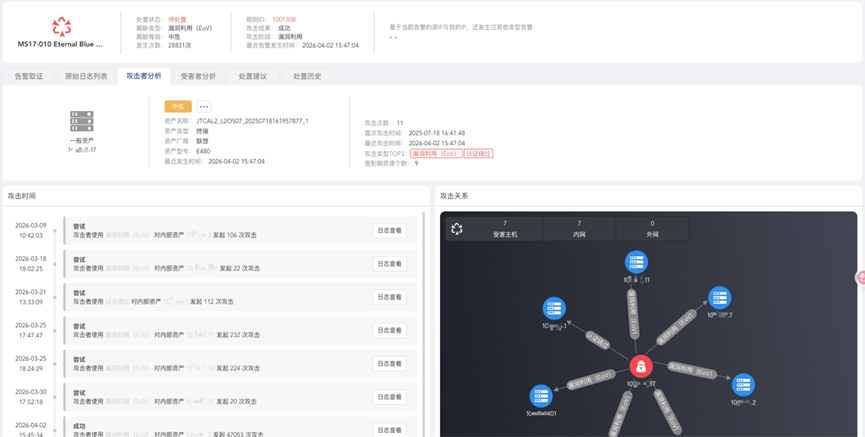The width and height of the screenshot is (865, 437).
Task: Open rule ID 1001308 link
Action: [x=284, y=19]
